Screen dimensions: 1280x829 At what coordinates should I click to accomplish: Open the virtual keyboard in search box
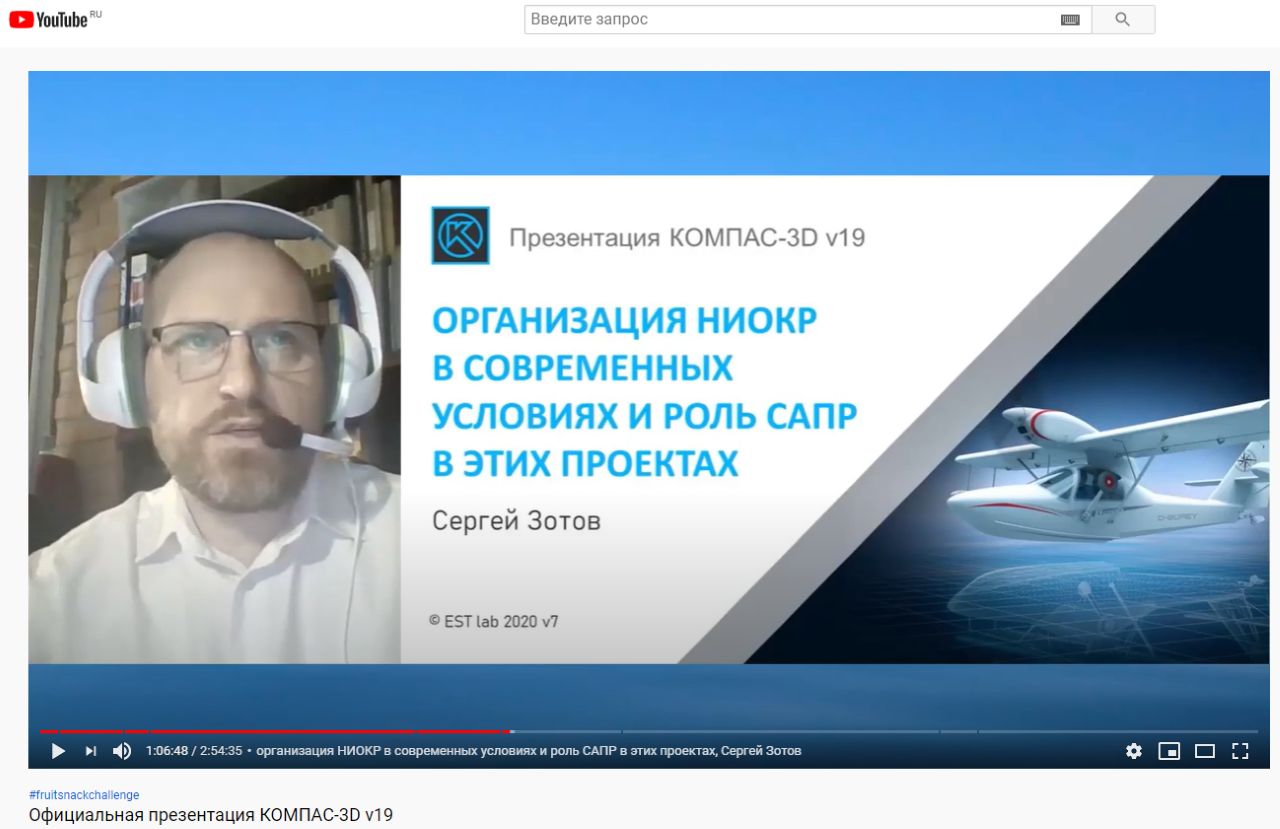click(1070, 20)
